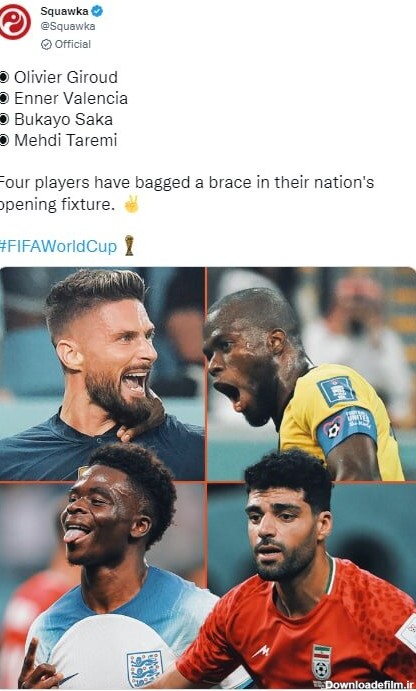
Task: Open the yellow-jersey player photo
Action: (x=312, y=374)
